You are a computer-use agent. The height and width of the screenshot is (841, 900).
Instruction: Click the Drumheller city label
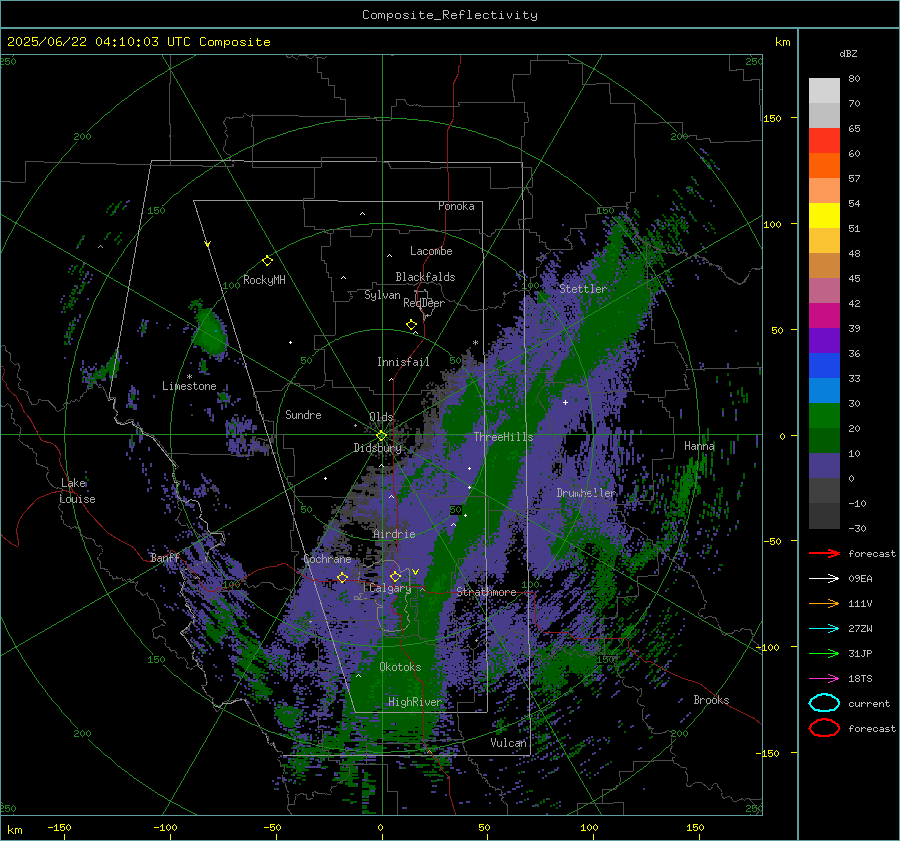pyautogui.click(x=587, y=493)
